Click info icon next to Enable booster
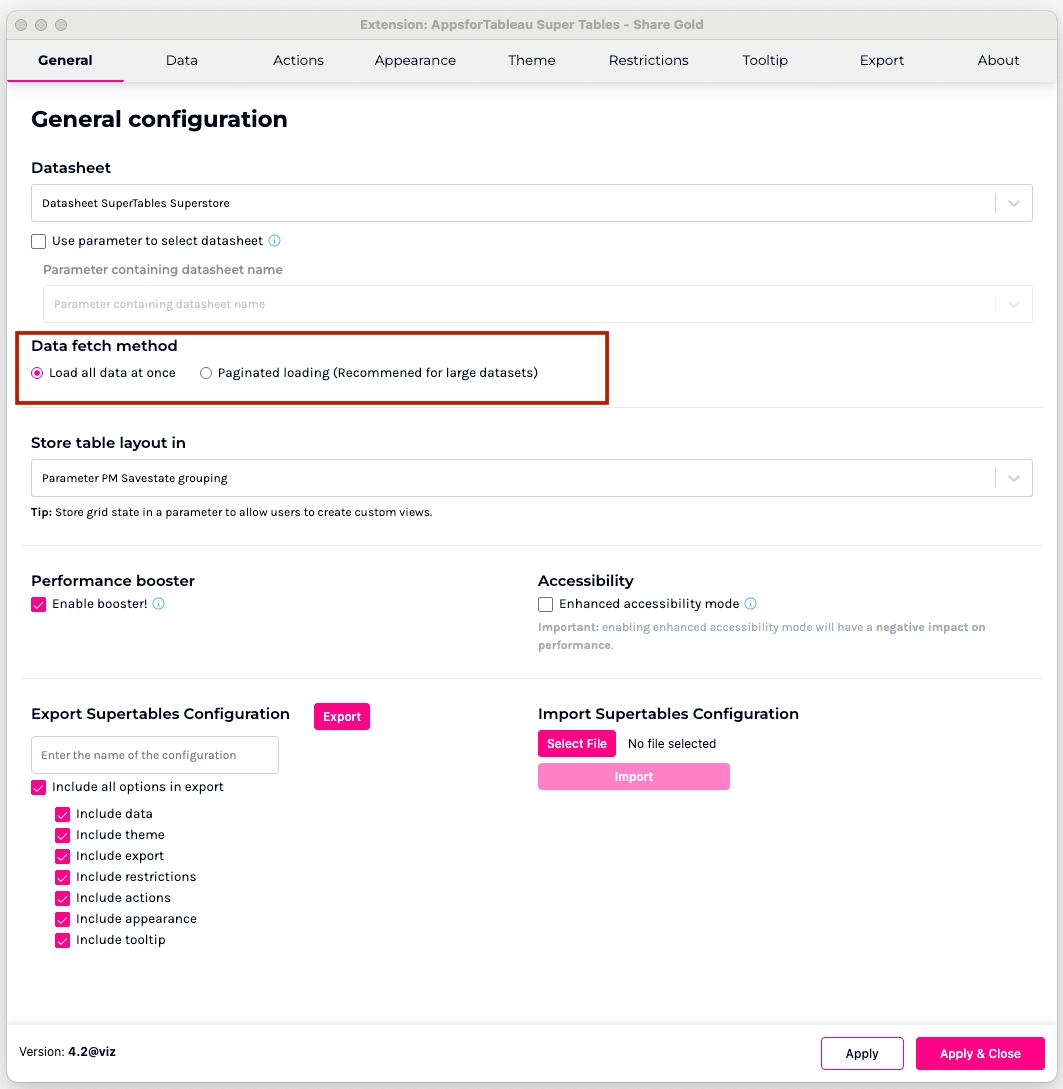Image resolution: width=1063 pixels, height=1089 pixels. click(x=159, y=604)
